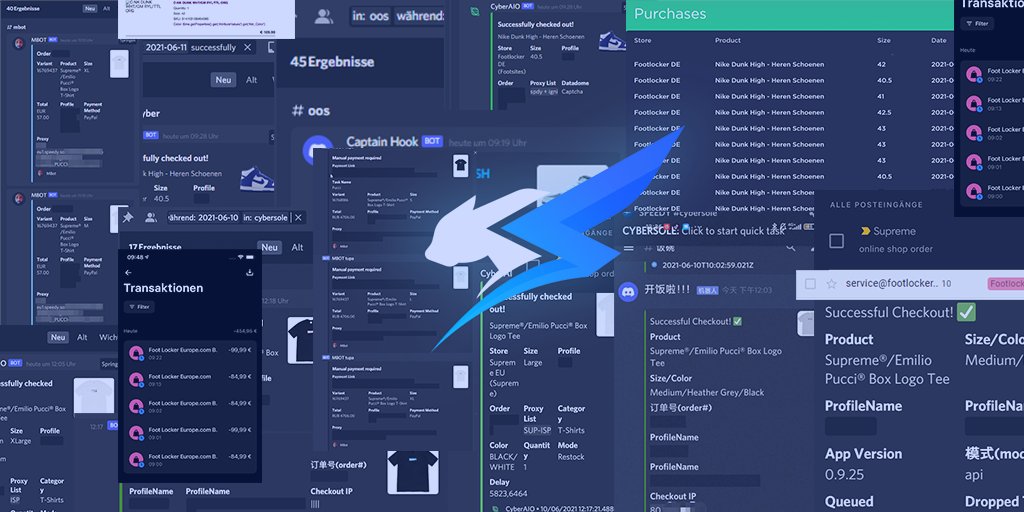Image resolution: width=1024 pixels, height=512 pixels.
Task: Open the Discord logo avatar beside 开饭啦!!!
Action: (628, 291)
